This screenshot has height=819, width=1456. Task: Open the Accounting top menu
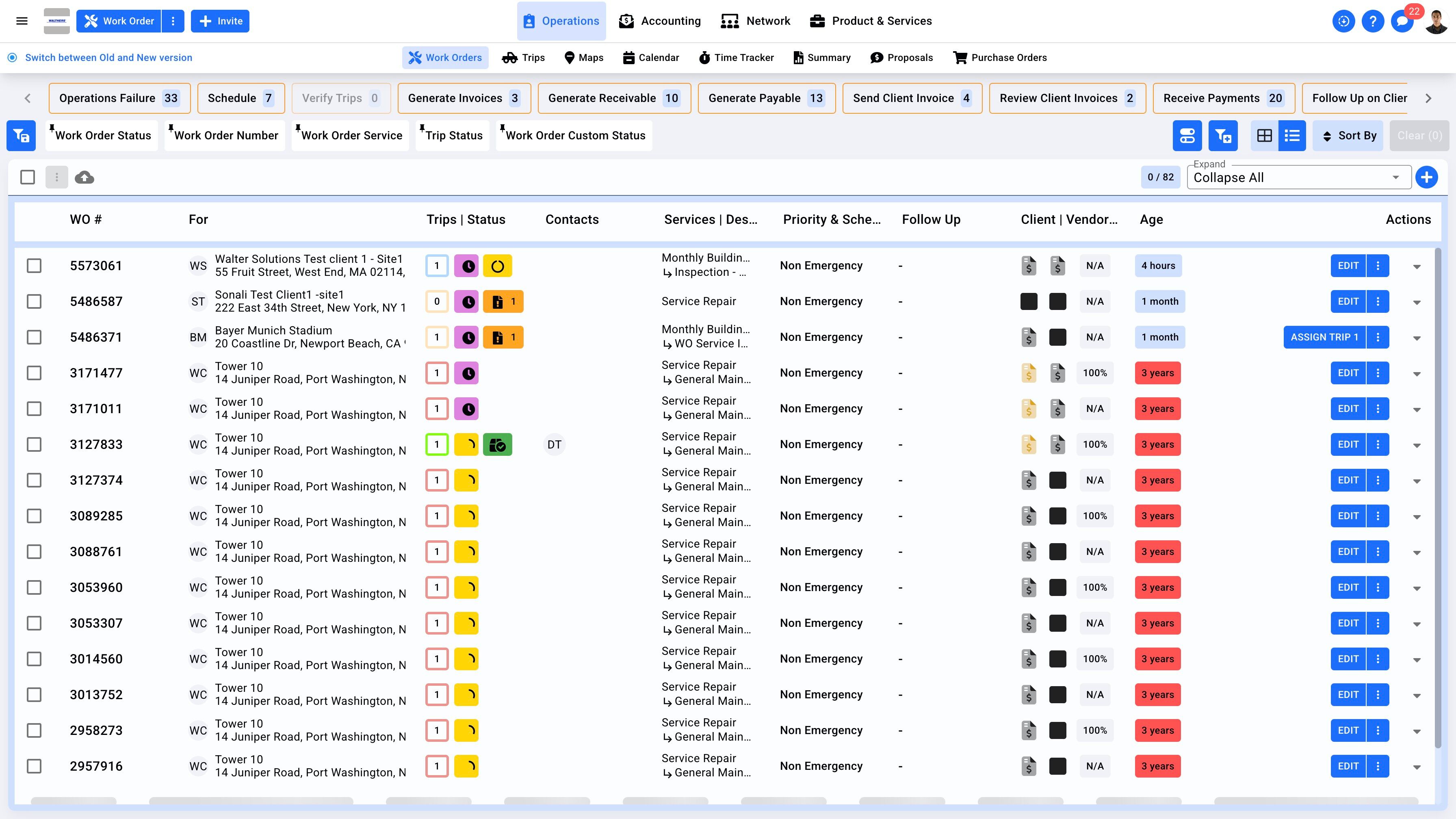[x=660, y=21]
